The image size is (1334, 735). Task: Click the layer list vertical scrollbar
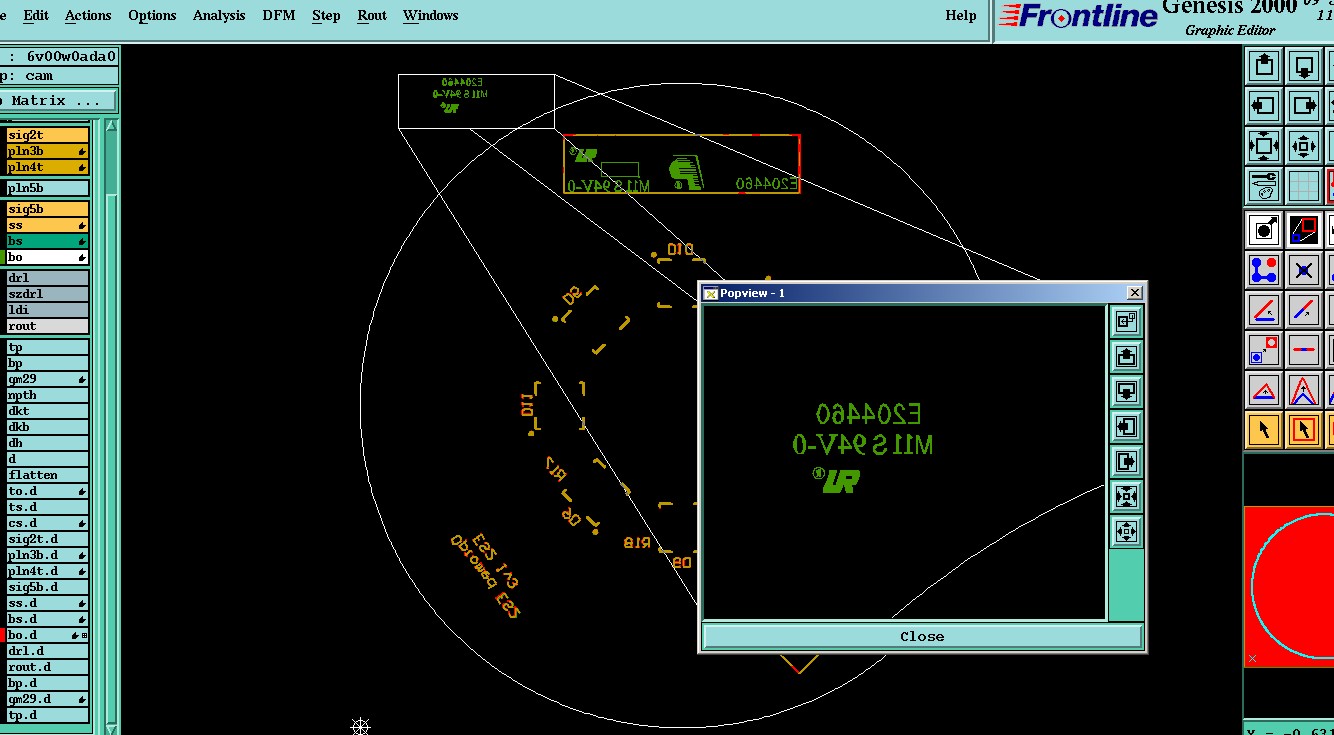[x=111, y=425]
